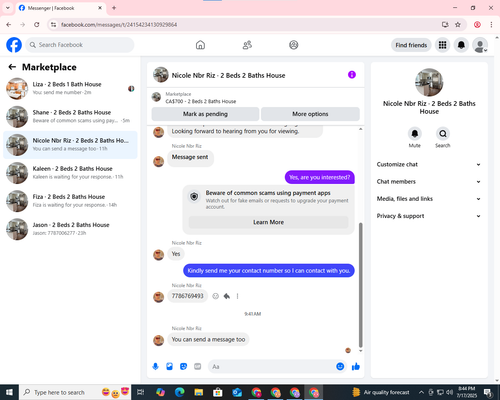This screenshot has width=500, height=400.
Task: Expand the Chat members section
Action: click(x=429, y=182)
